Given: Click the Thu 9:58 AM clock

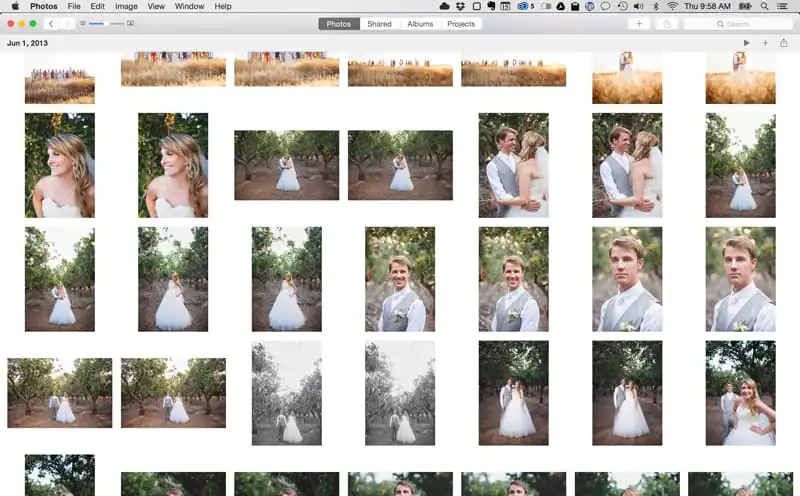Looking at the screenshot, I should [707, 6].
